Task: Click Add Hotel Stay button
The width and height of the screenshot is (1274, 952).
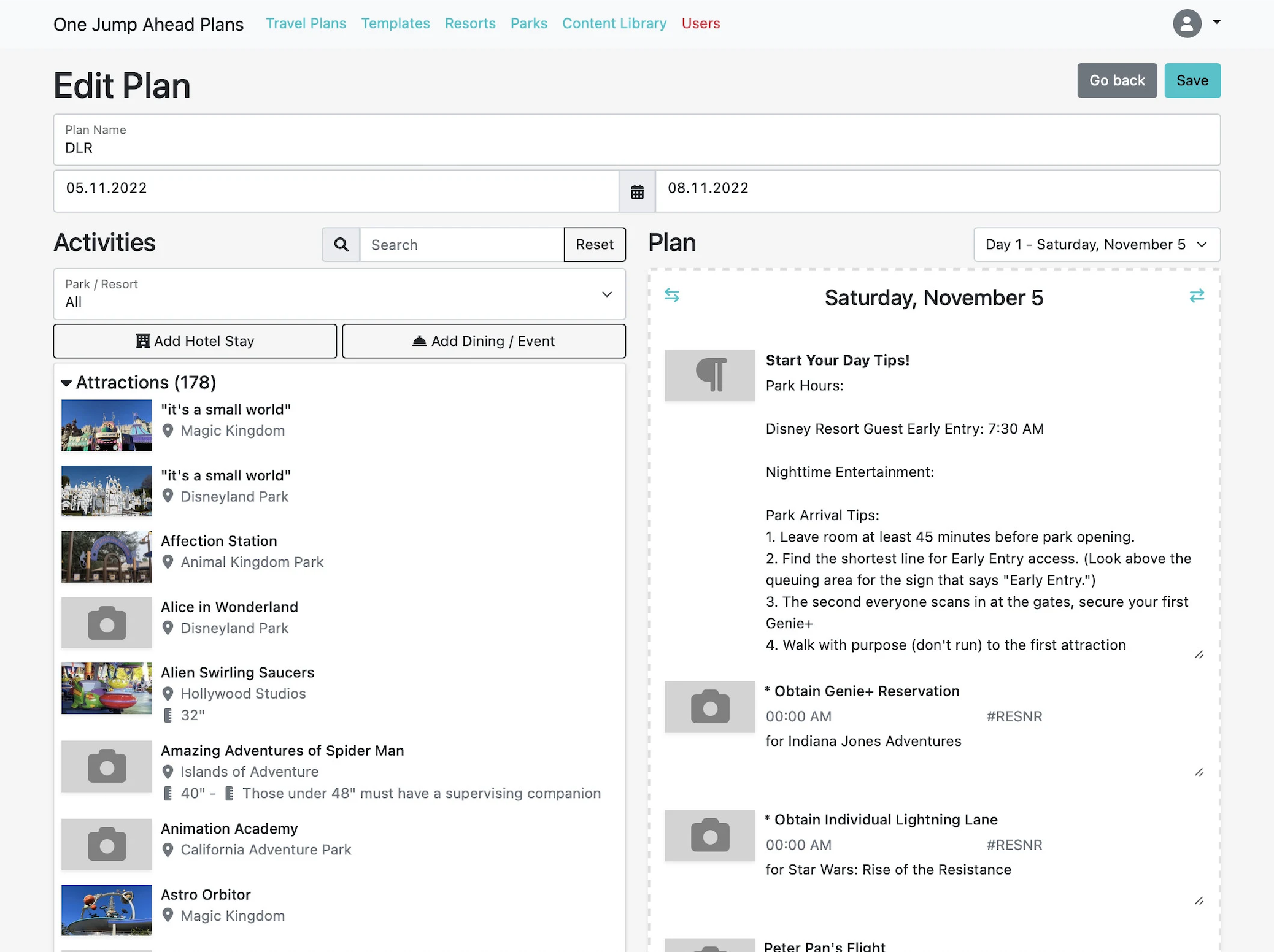Action: (195, 341)
